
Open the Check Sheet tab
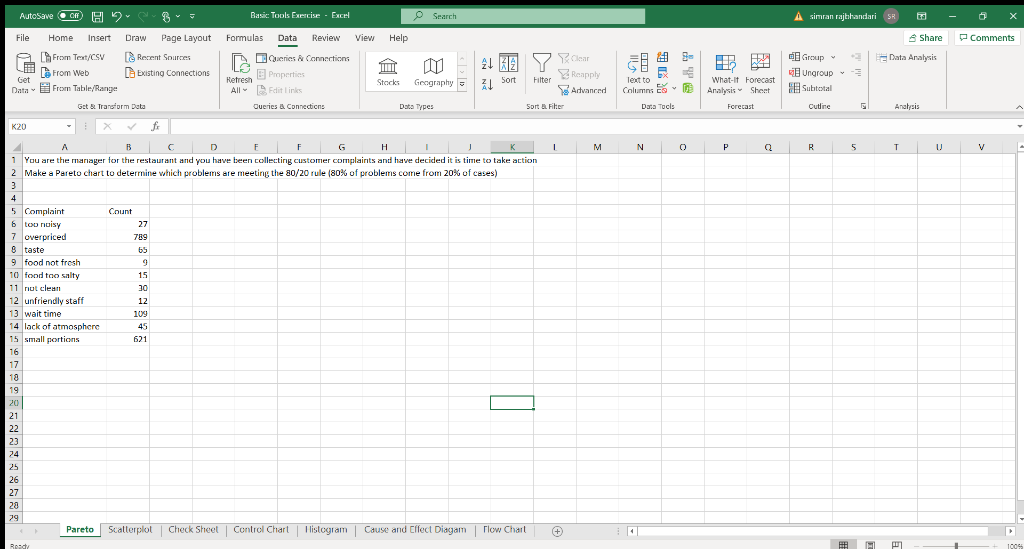[x=193, y=529]
